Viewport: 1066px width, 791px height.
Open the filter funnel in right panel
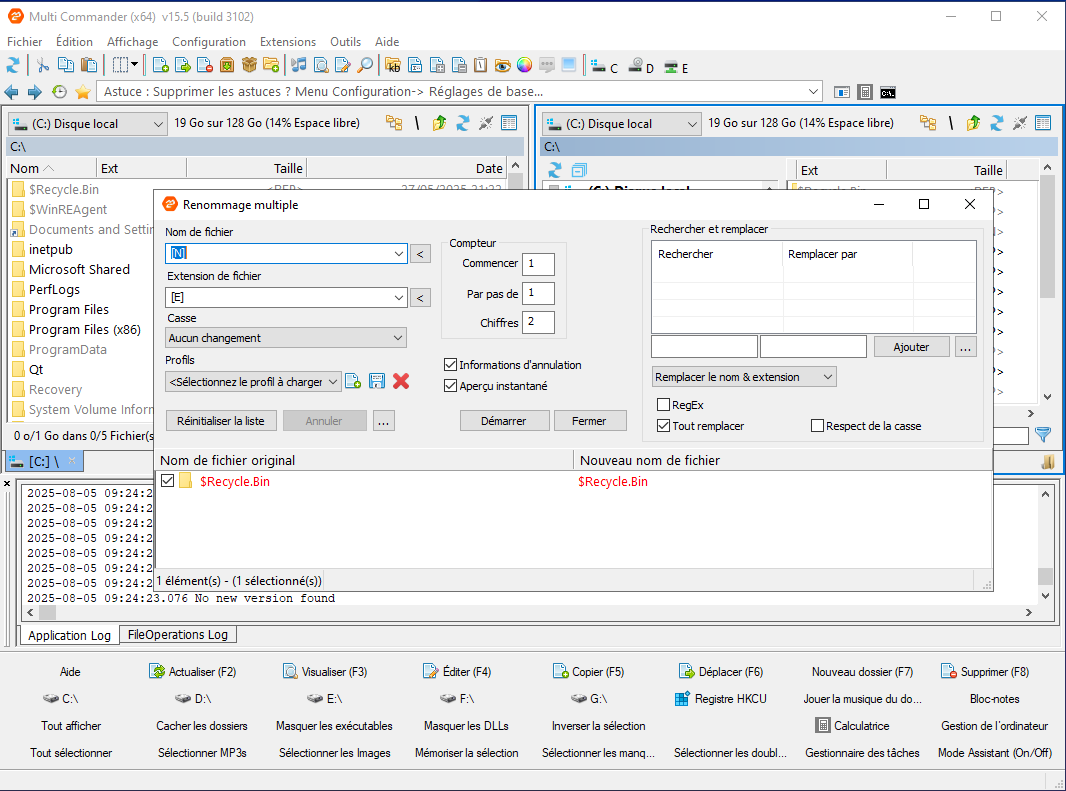coord(1043,435)
